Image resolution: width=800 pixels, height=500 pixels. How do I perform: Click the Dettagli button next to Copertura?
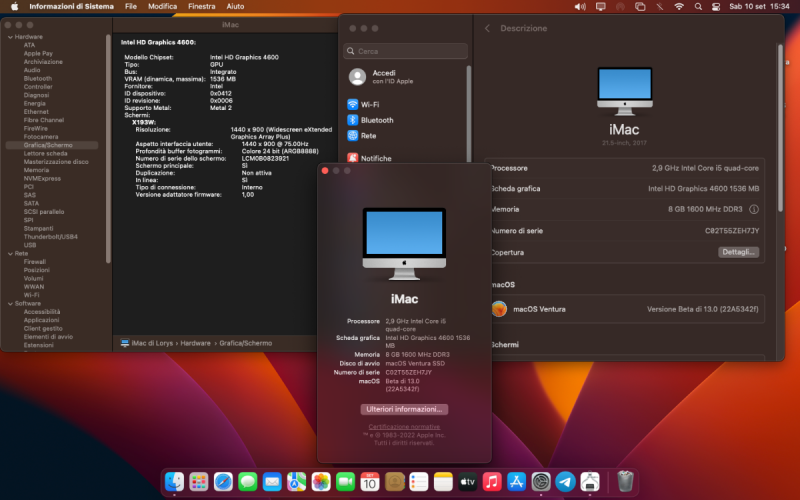(x=738, y=252)
